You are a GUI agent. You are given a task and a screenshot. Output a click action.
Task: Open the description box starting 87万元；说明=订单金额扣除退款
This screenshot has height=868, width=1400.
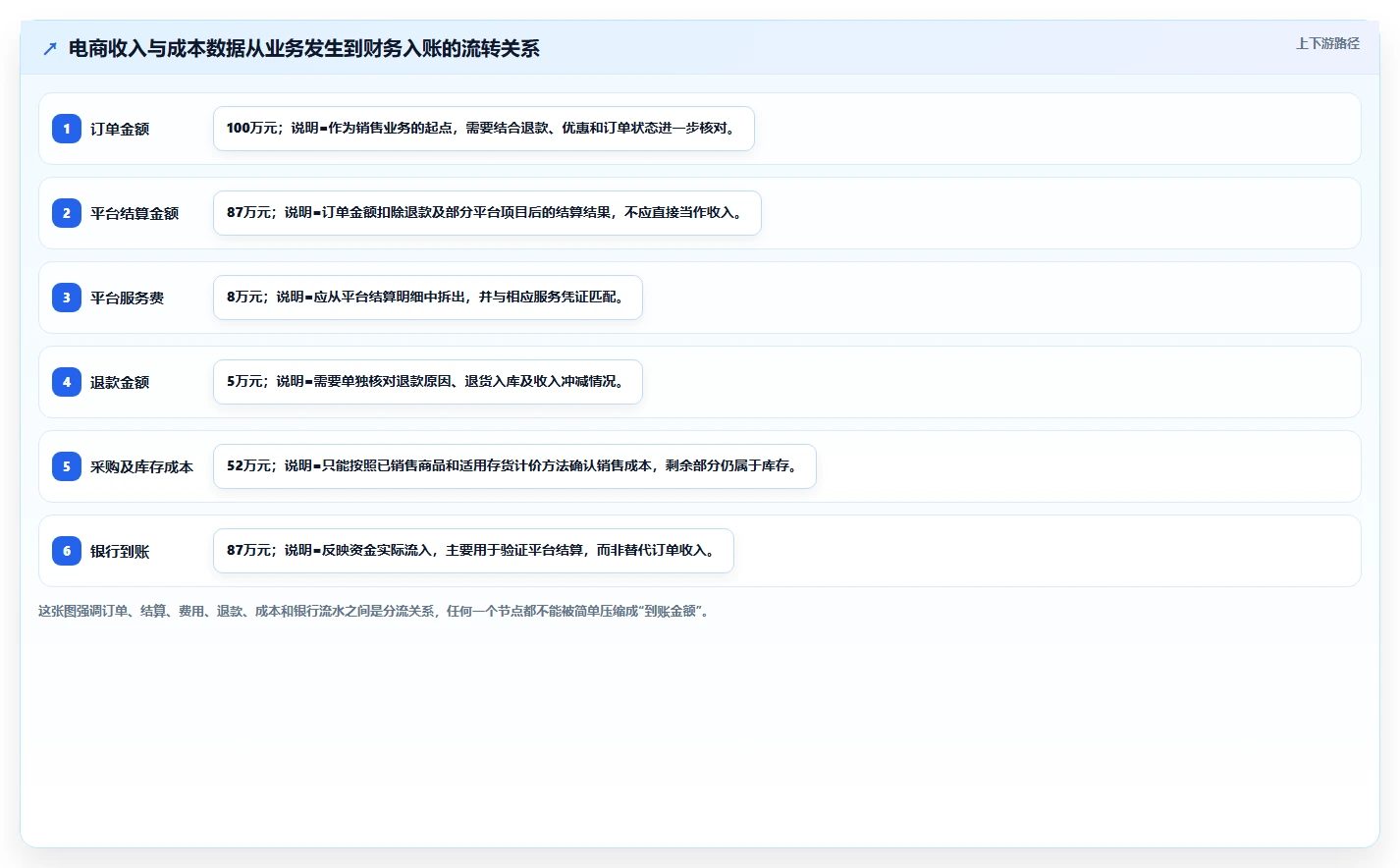pyautogui.click(x=487, y=213)
